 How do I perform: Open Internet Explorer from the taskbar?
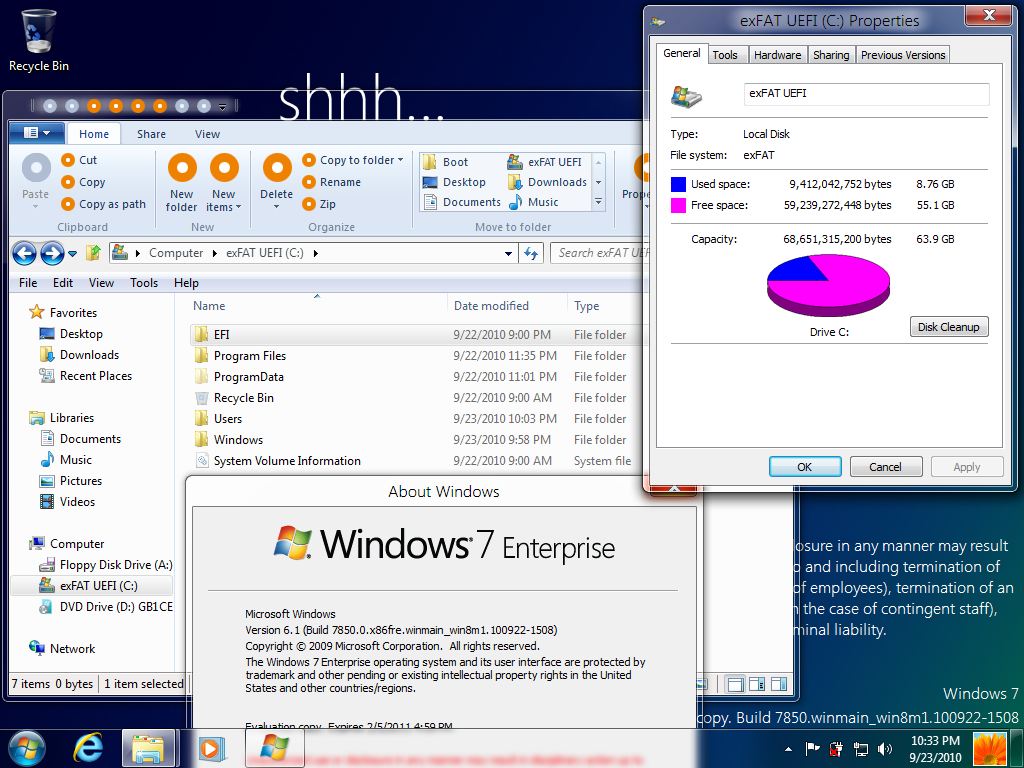(x=89, y=747)
